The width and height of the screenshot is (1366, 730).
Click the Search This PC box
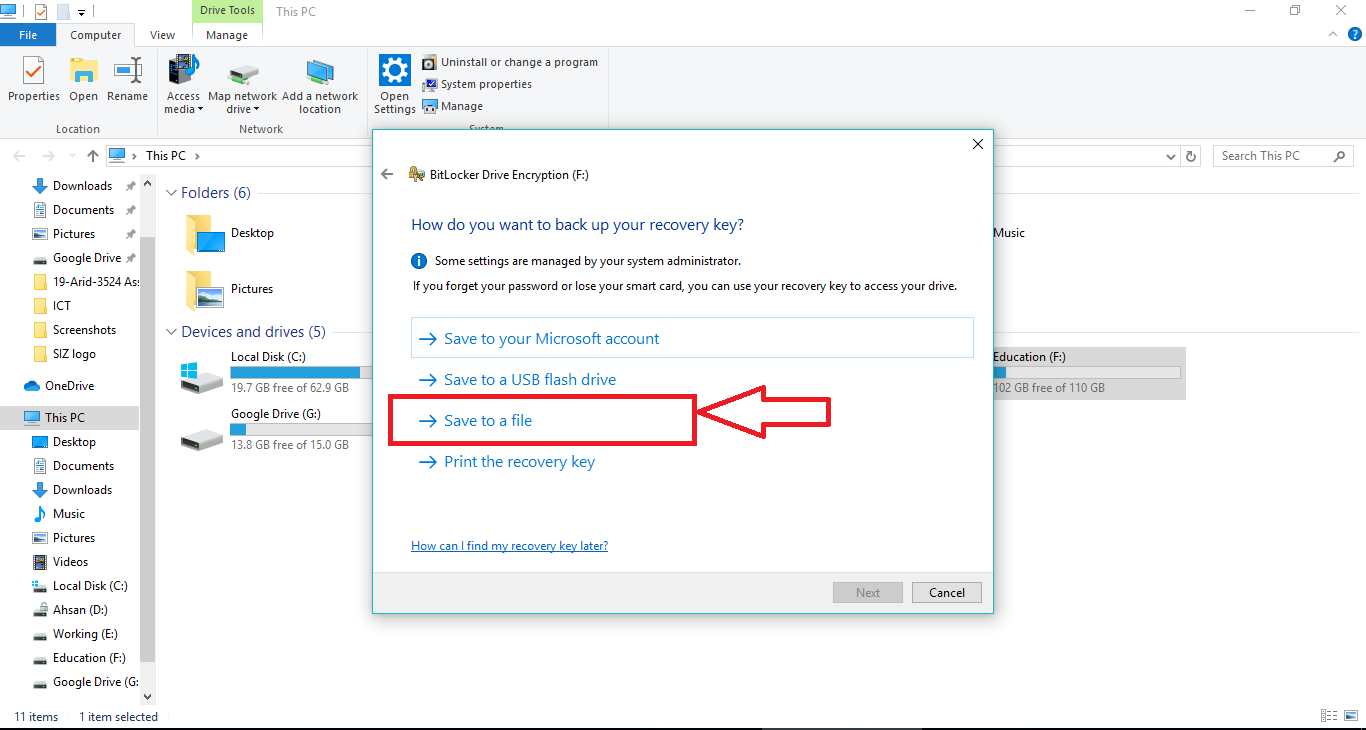click(x=1283, y=156)
